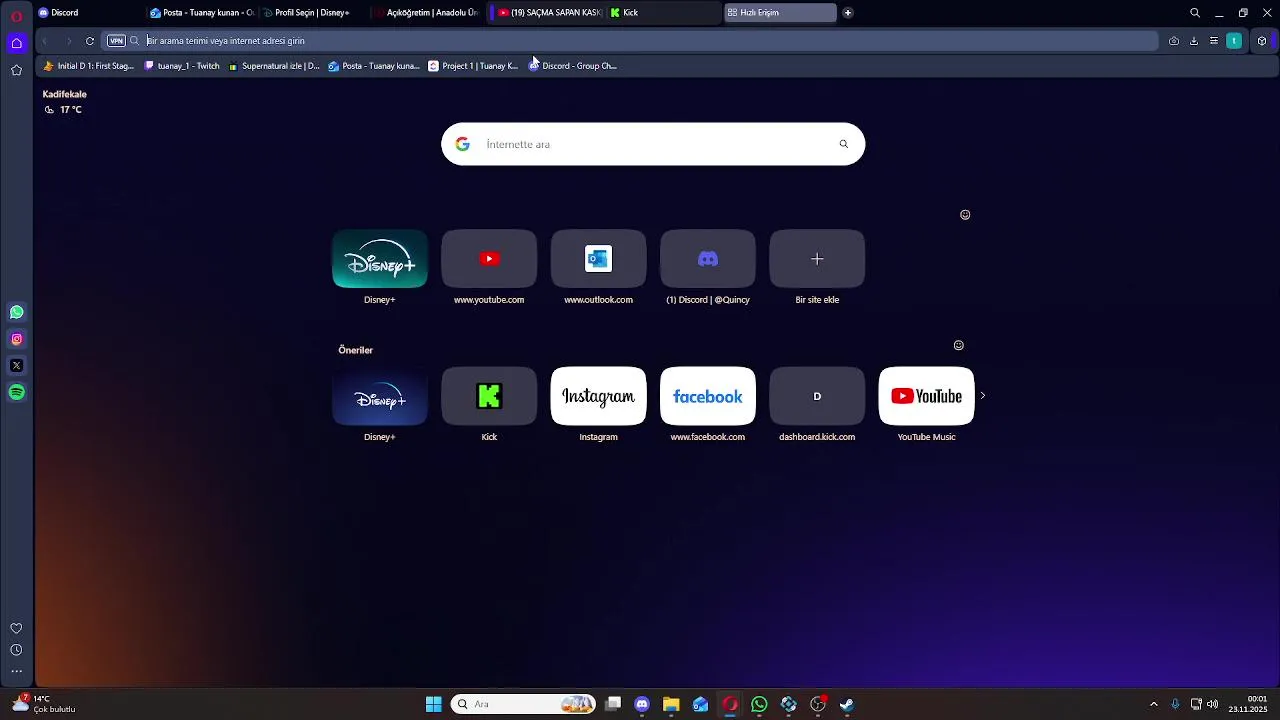This screenshot has width=1280, height=720.
Task: Open Steam from the Windows taskbar
Action: pos(847,704)
